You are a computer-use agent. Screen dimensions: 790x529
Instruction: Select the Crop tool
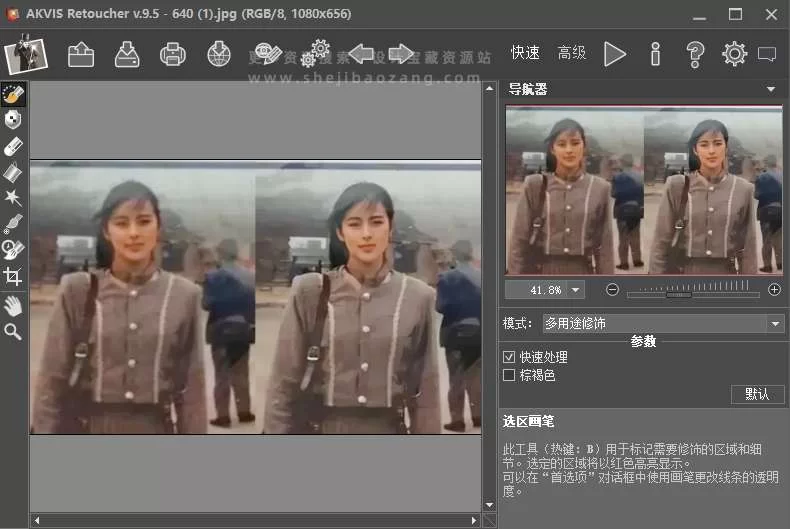pyautogui.click(x=13, y=277)
